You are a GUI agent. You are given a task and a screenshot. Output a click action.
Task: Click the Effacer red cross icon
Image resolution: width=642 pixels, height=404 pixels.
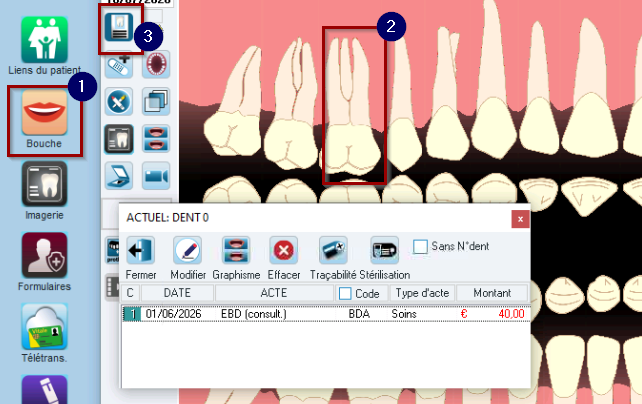coord(284,250)
